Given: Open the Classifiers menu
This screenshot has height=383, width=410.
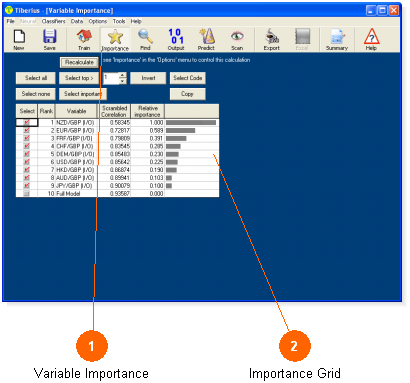Looking at the screenshot, I should coord(53,21).
